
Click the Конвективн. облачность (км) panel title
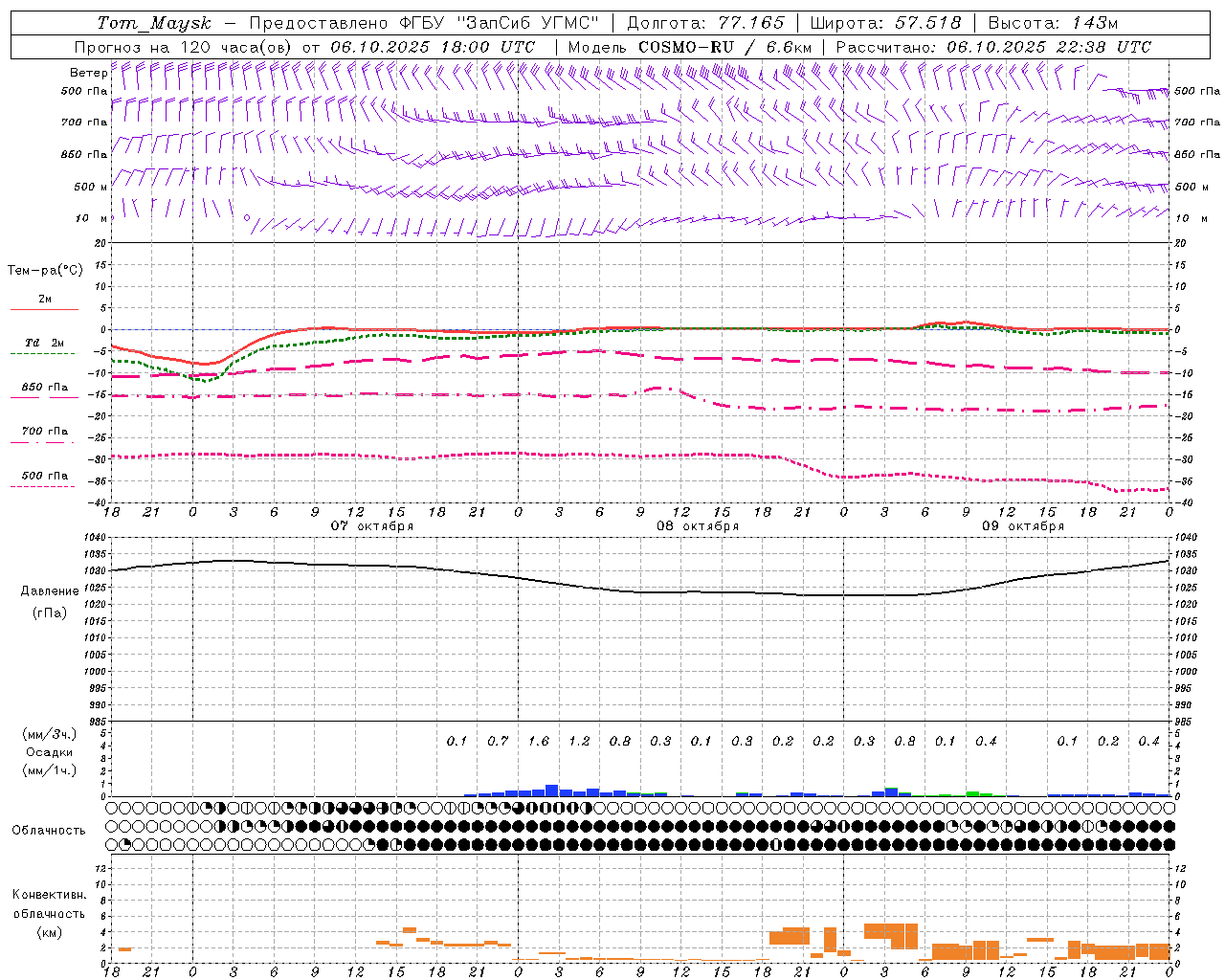(x=49, y=913)
